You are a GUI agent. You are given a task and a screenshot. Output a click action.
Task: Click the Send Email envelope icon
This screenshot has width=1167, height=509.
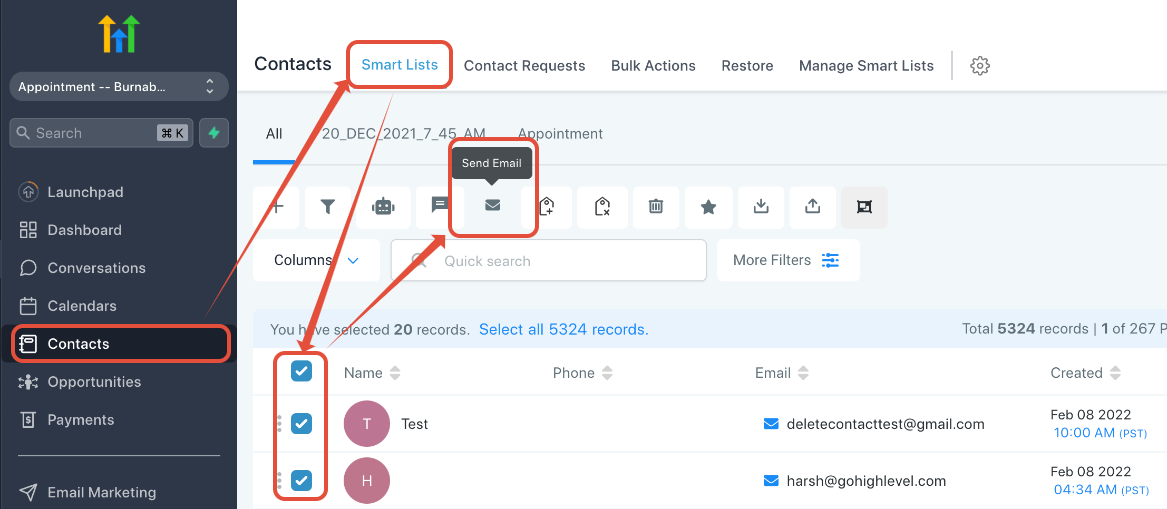[492, 206]
